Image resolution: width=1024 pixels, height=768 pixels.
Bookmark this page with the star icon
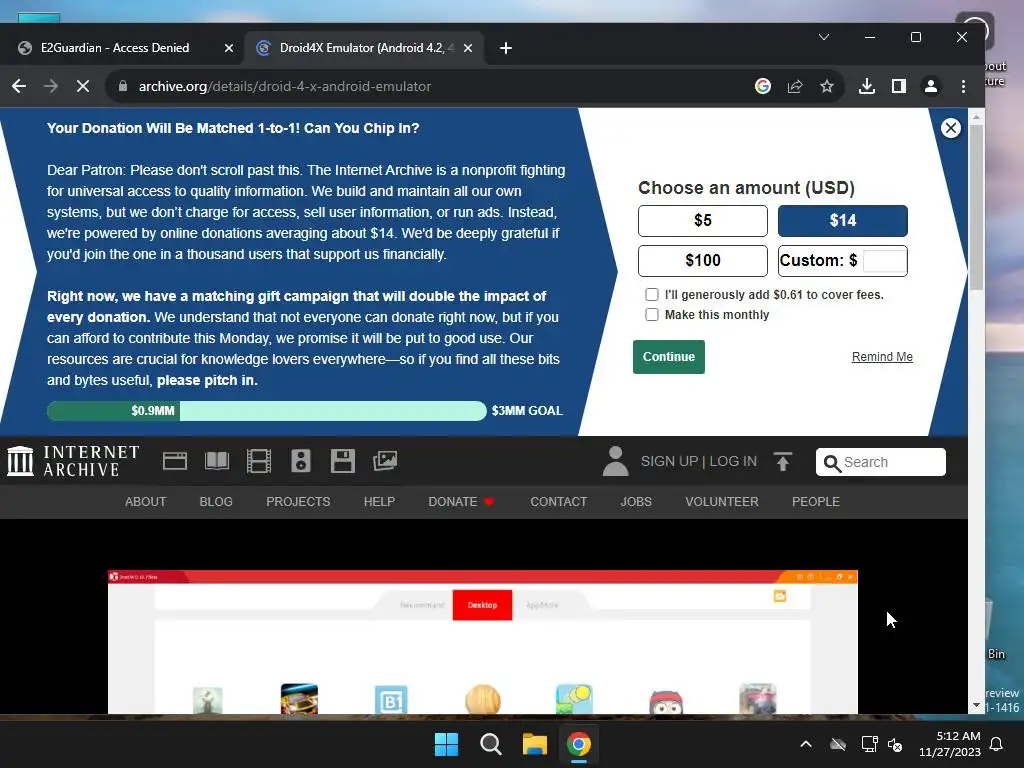tap(827, 86)
